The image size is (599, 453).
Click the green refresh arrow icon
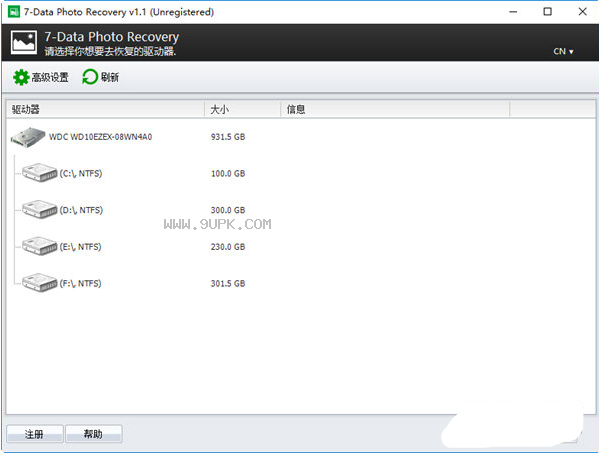[x=90, y=77]
